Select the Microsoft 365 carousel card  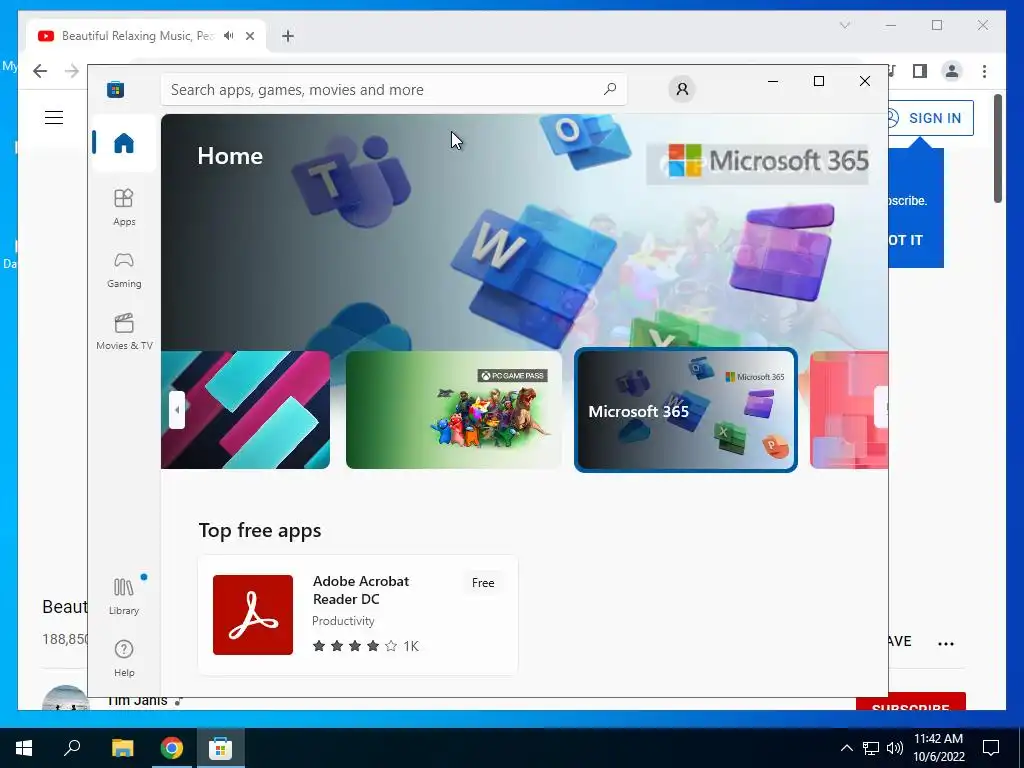click(x=686, y=409)
